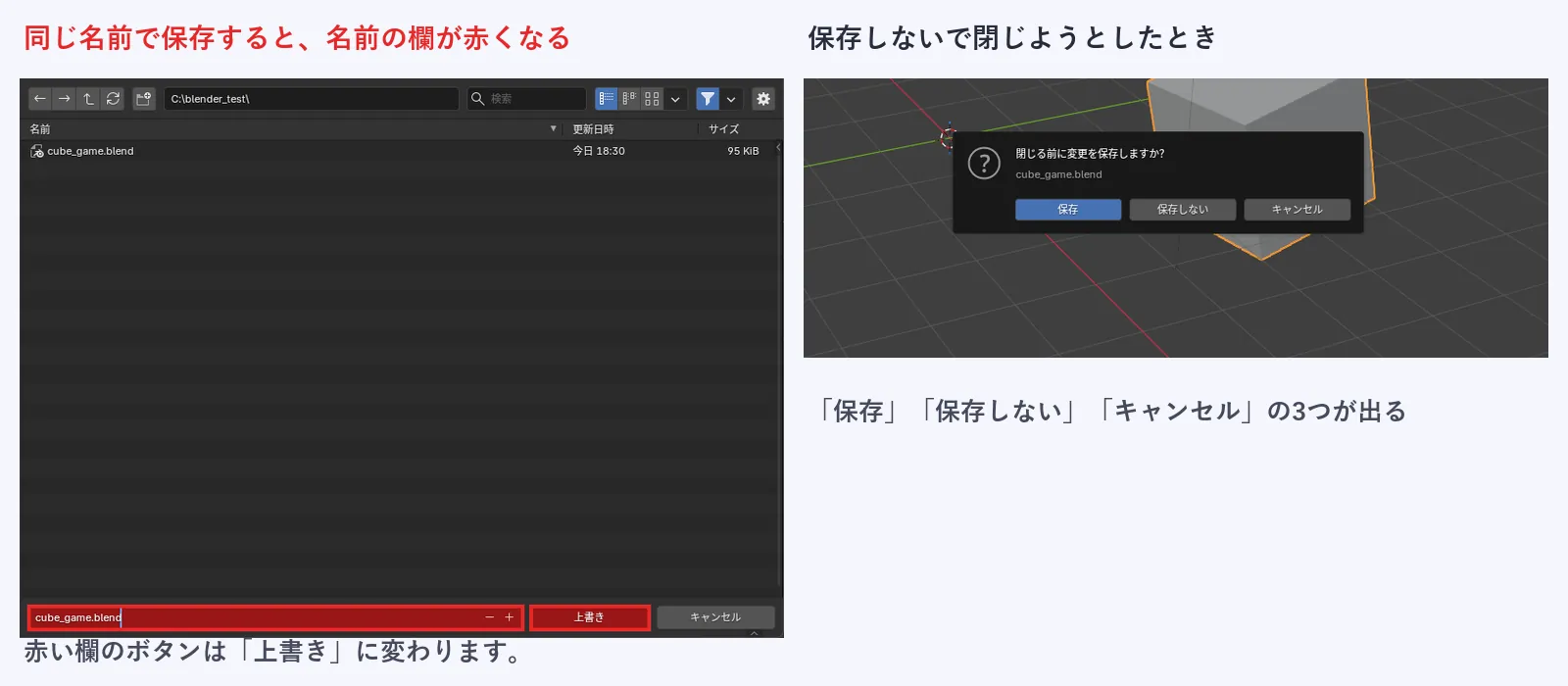Viewport: 1568px width, 686px height.
Task: Sort by the 更新日時 column header
Action: pos(593,129)
